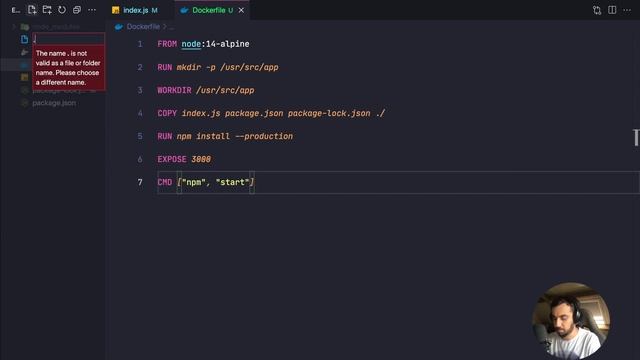Click the editor scrollbar marker on right edge
This screenshot has width=640, height=360.
coord(636,138)
